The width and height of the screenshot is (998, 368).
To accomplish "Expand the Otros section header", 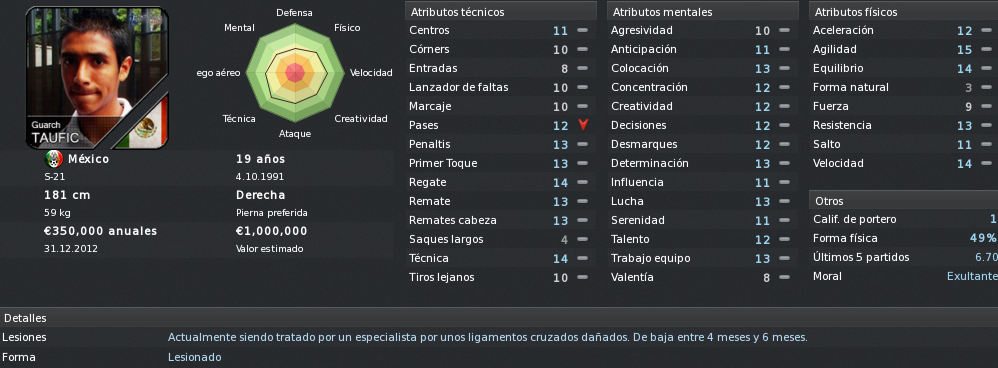I will tap(904, 201).
